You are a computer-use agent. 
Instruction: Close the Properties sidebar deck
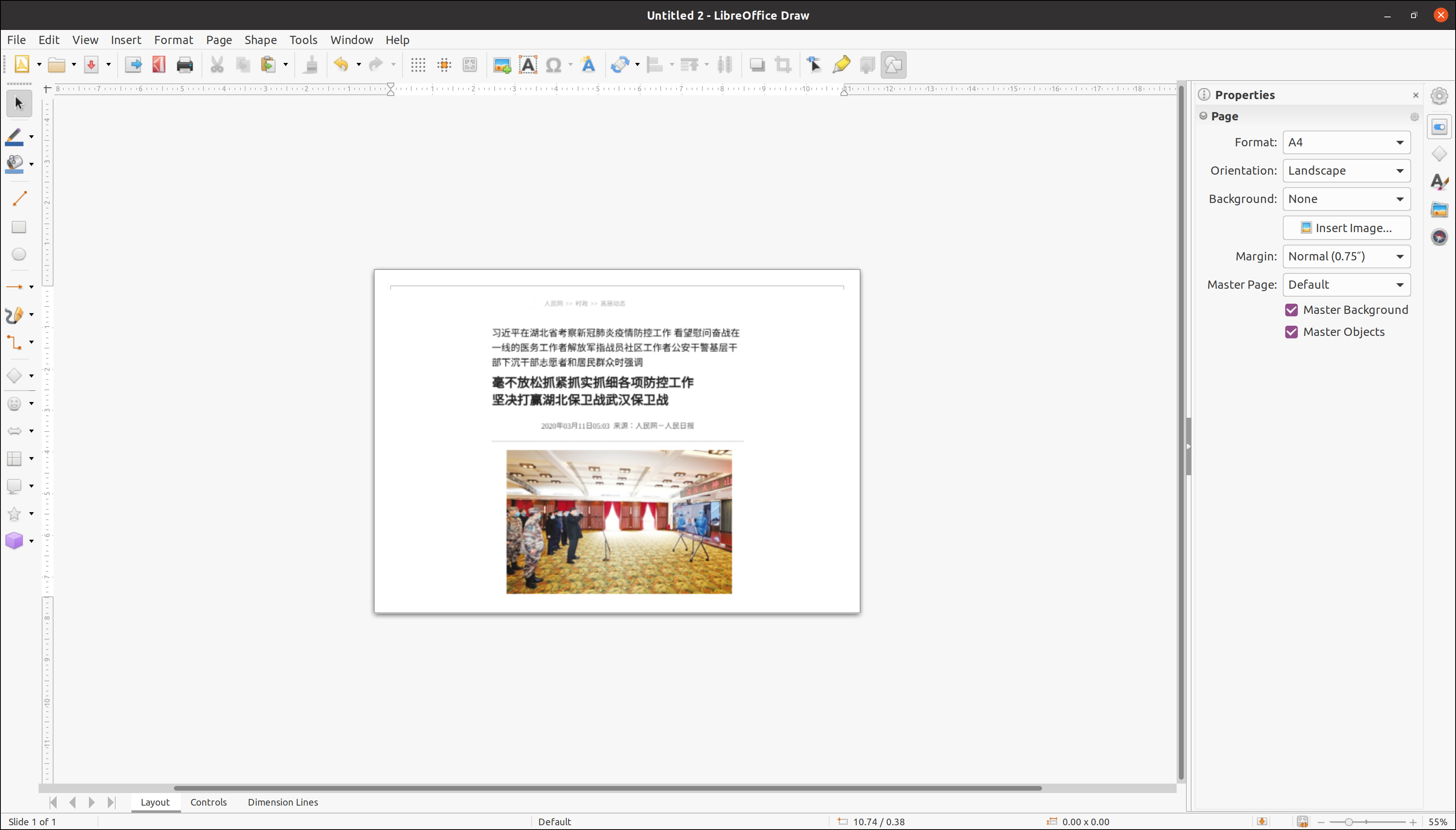point(1415,95)
